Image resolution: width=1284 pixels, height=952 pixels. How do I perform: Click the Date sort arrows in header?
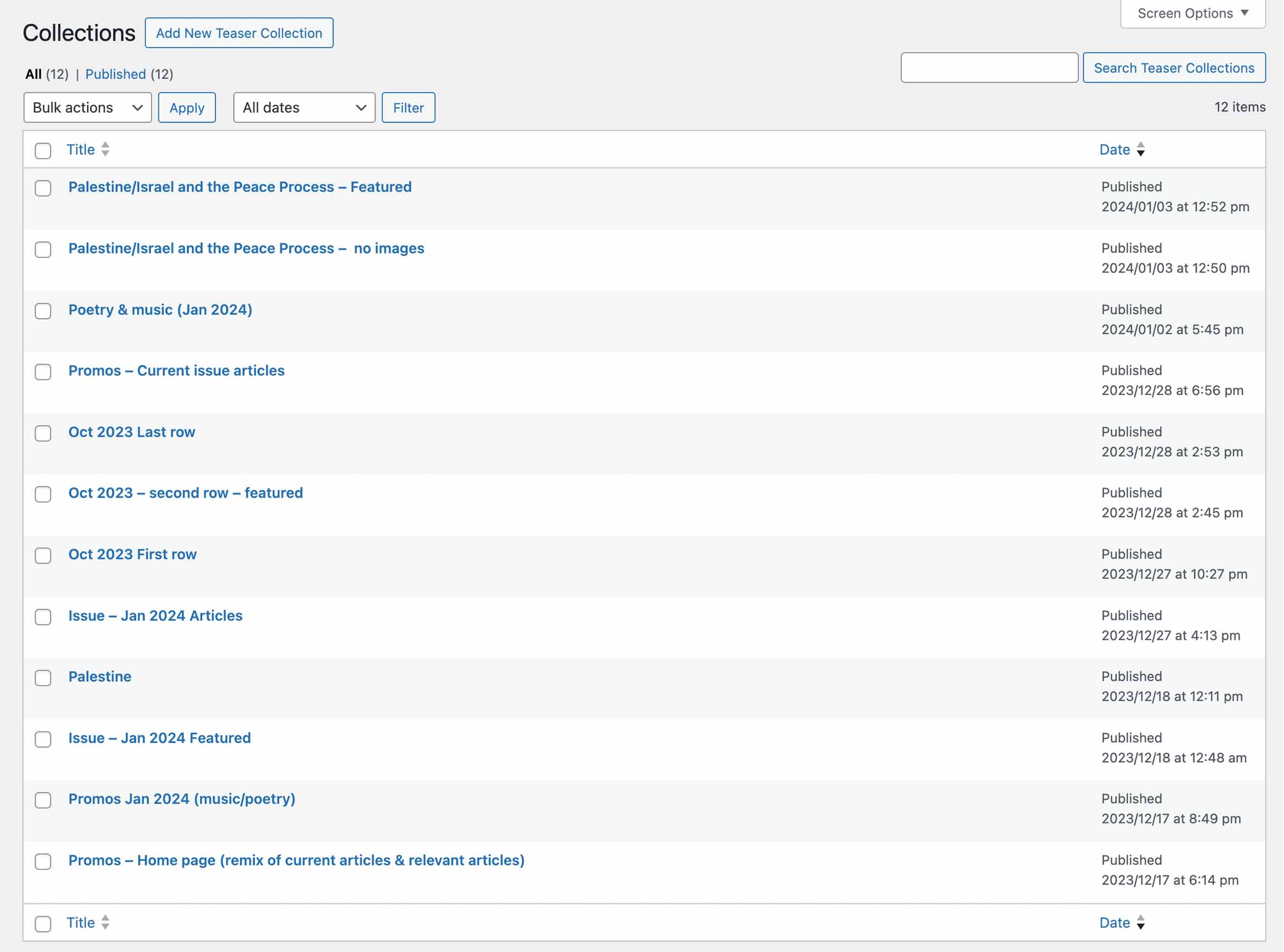(1140, 149)
